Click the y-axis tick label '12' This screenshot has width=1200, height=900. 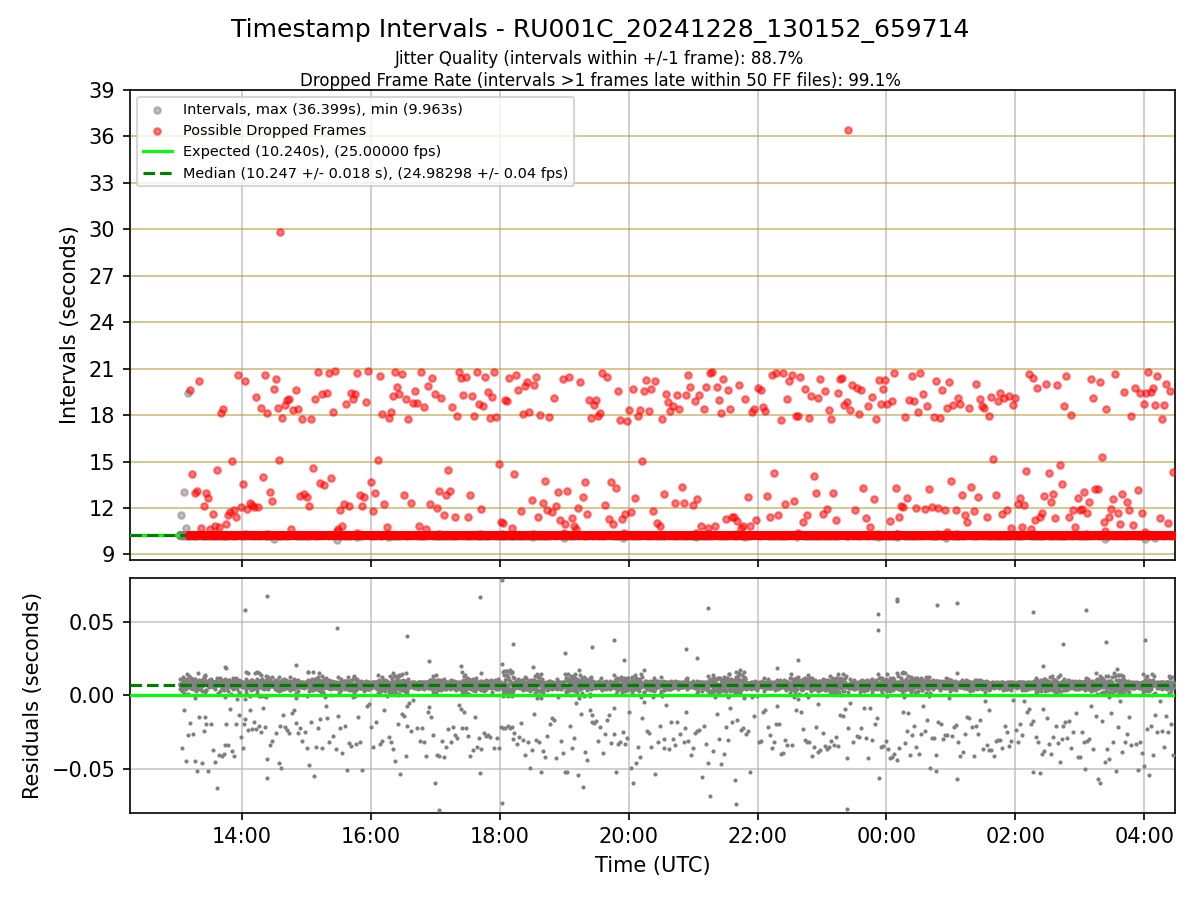pyautogui.click(x=103, y=508)
